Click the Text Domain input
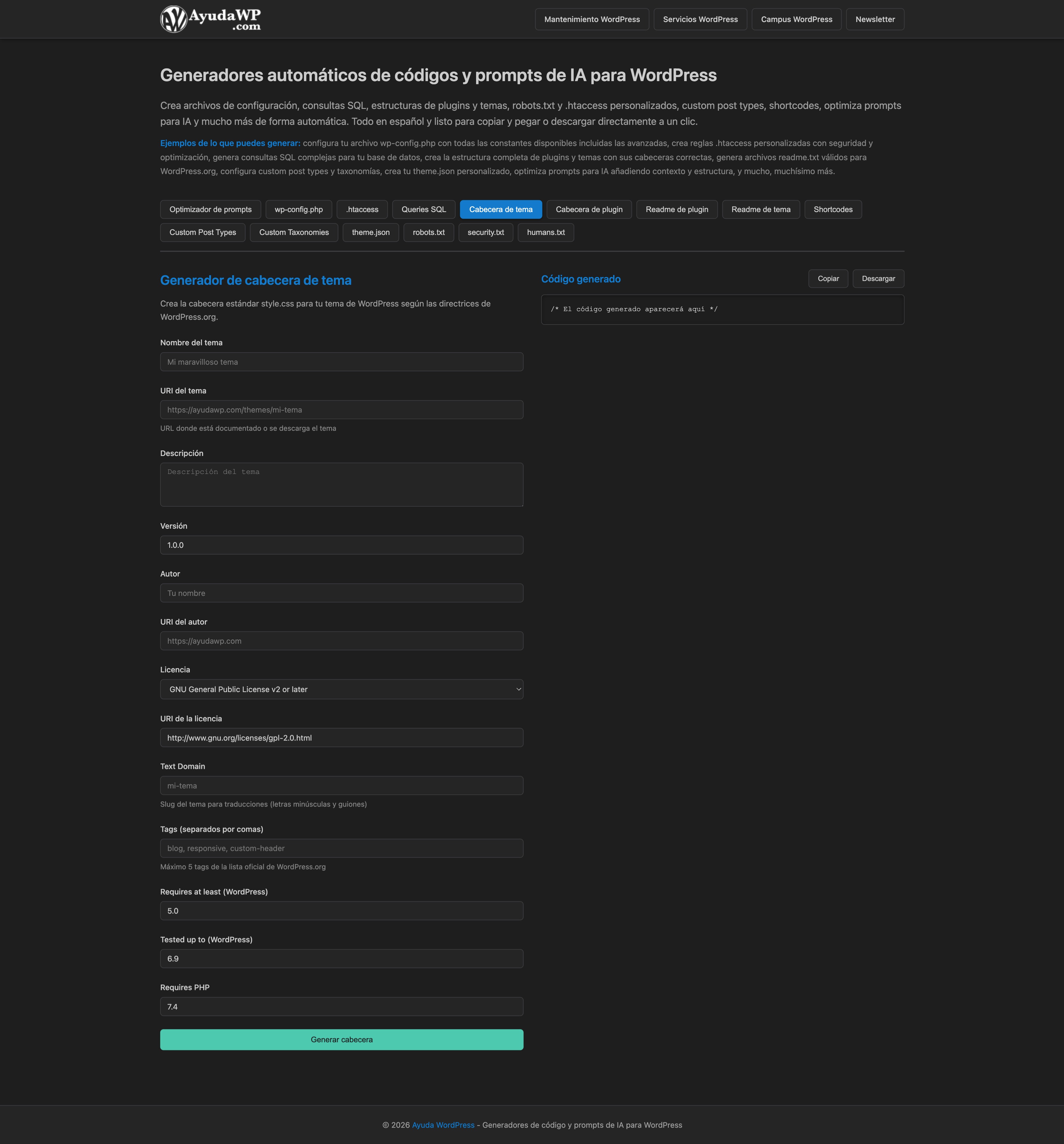The width and height of the screenshot is (1064, 1144). [341, 785]
